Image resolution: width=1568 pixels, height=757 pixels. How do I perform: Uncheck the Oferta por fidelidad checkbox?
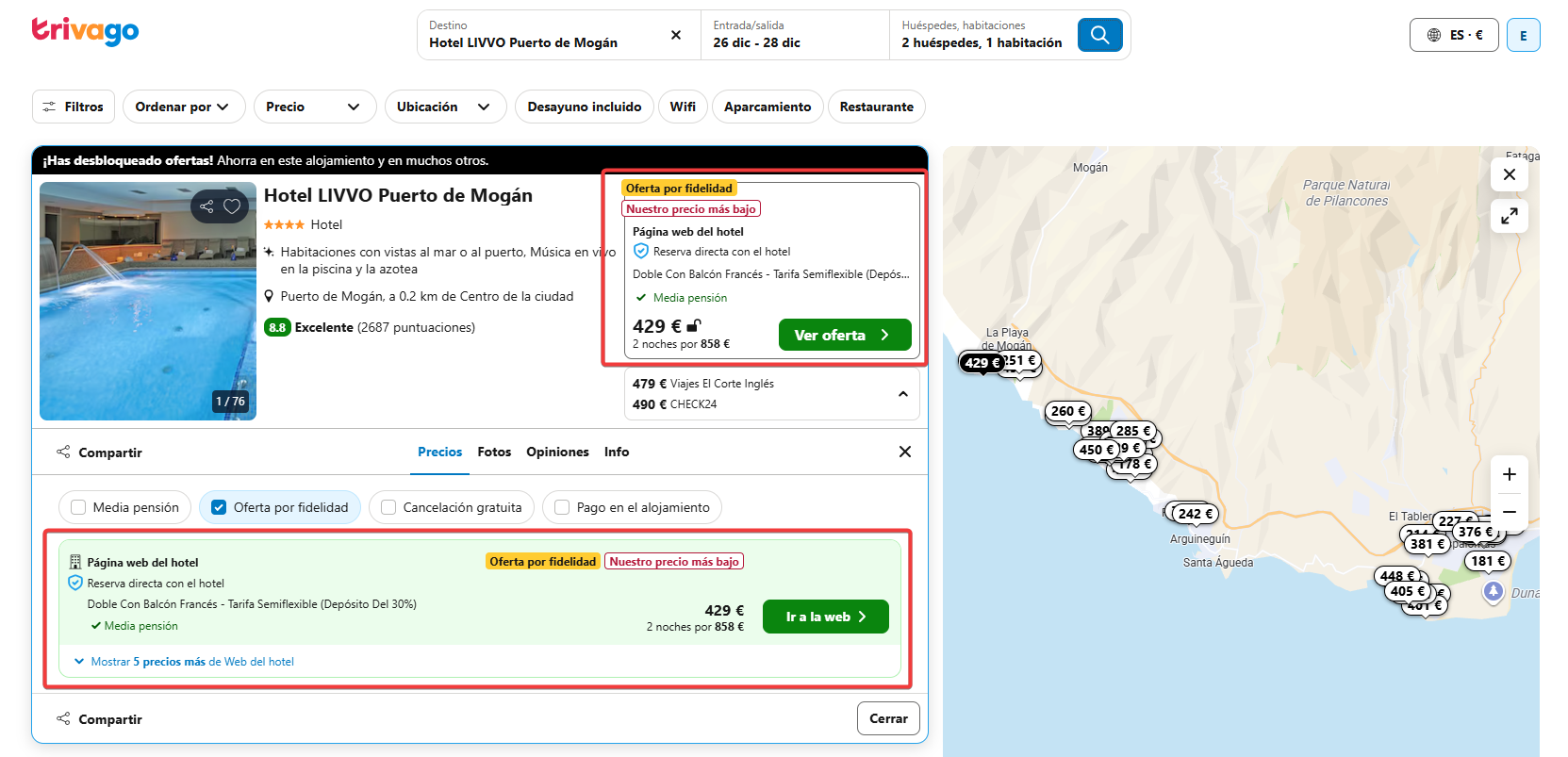[x=219, y=507]
